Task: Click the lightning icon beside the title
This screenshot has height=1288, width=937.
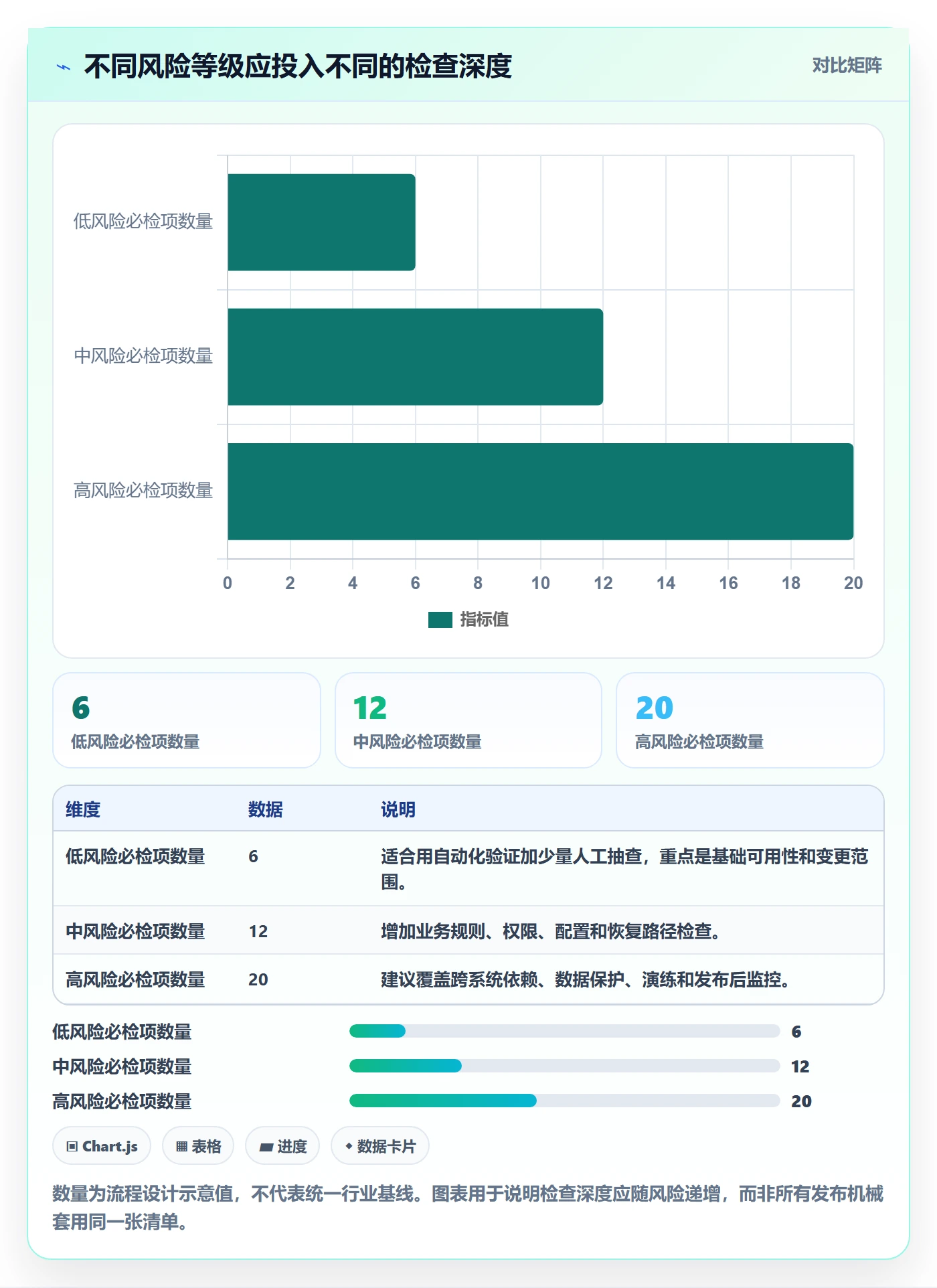Action: (x=64, y=67)
